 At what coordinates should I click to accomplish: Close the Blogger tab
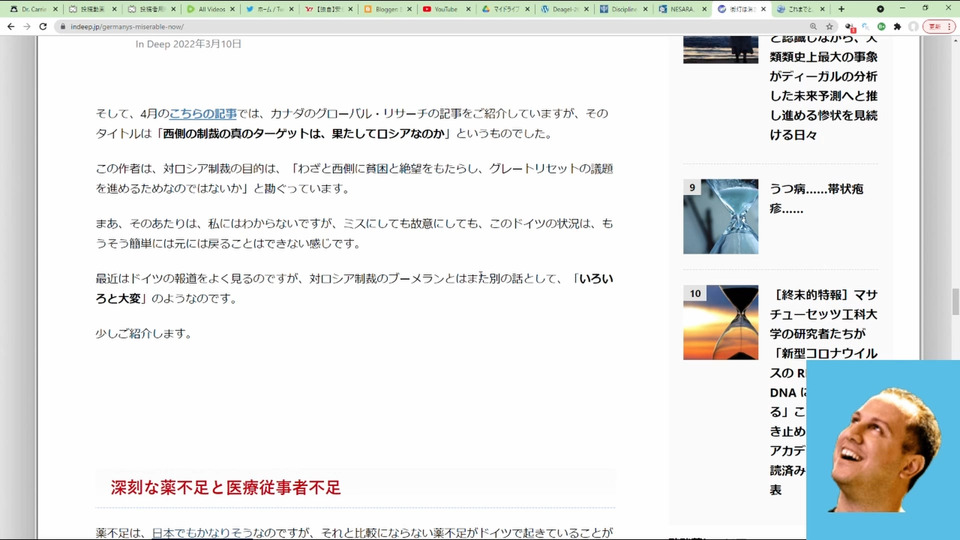[x=410, y=9]
